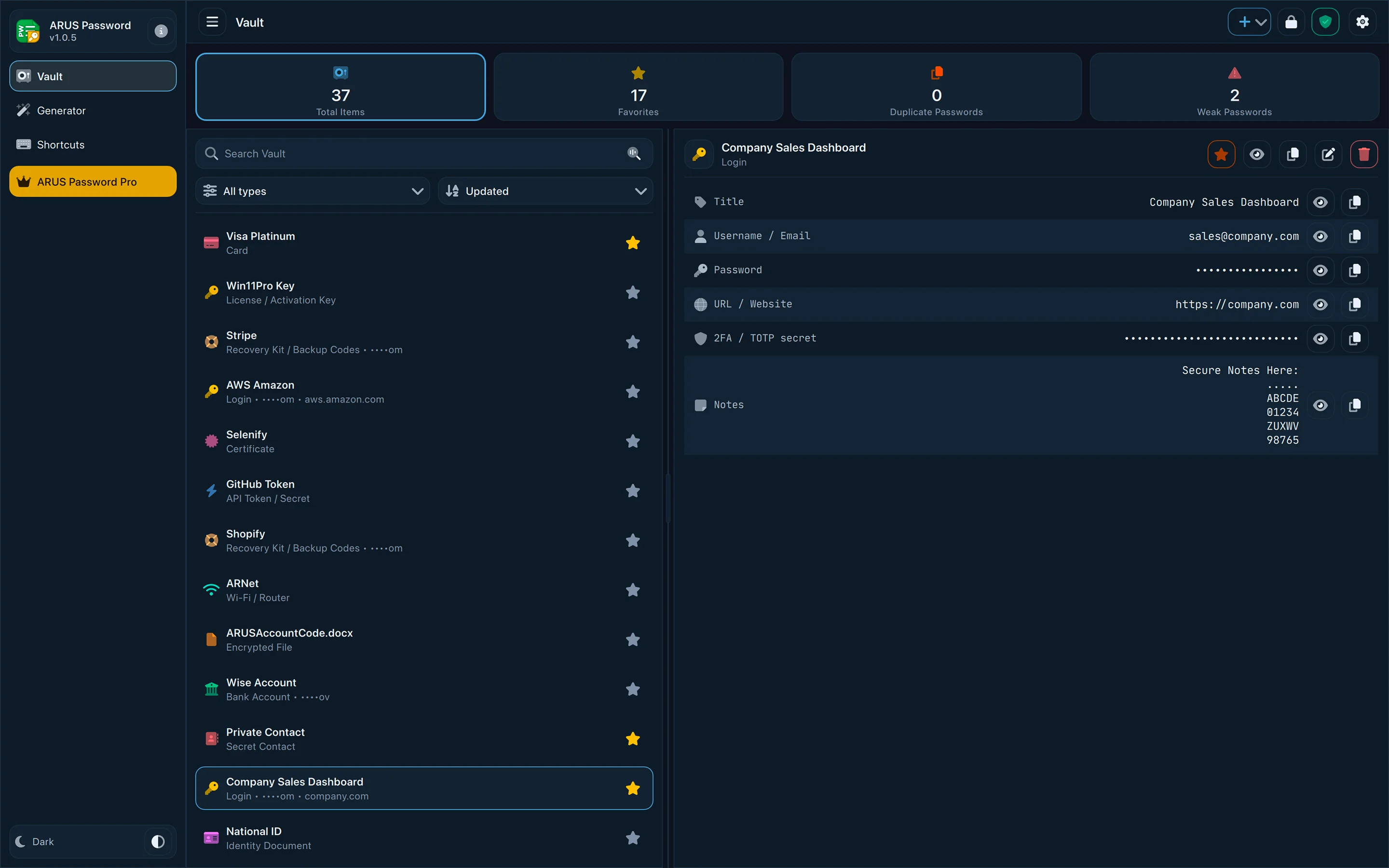Switch to the Favorites overview card

click(x=638, y=87)
